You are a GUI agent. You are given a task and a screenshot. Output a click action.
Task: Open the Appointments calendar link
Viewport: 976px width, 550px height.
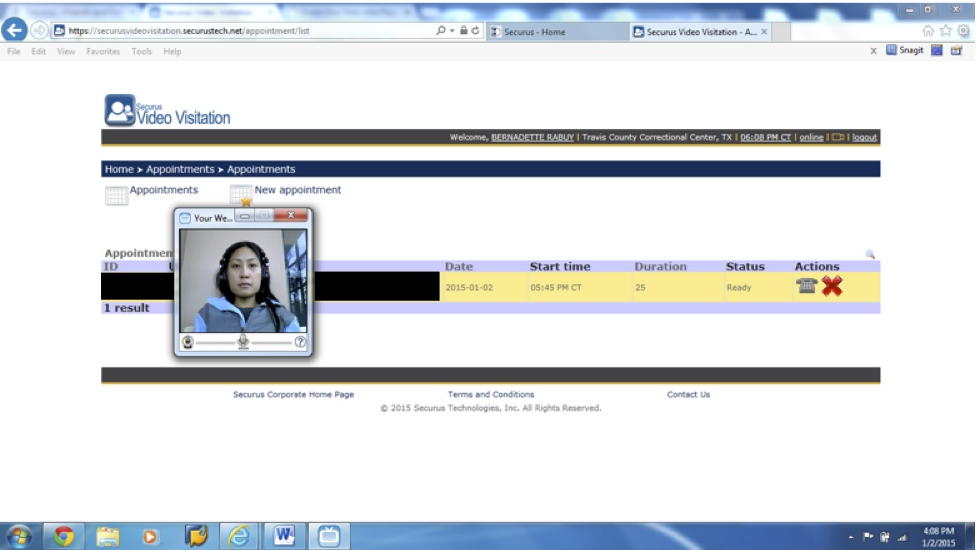[164, 190]
